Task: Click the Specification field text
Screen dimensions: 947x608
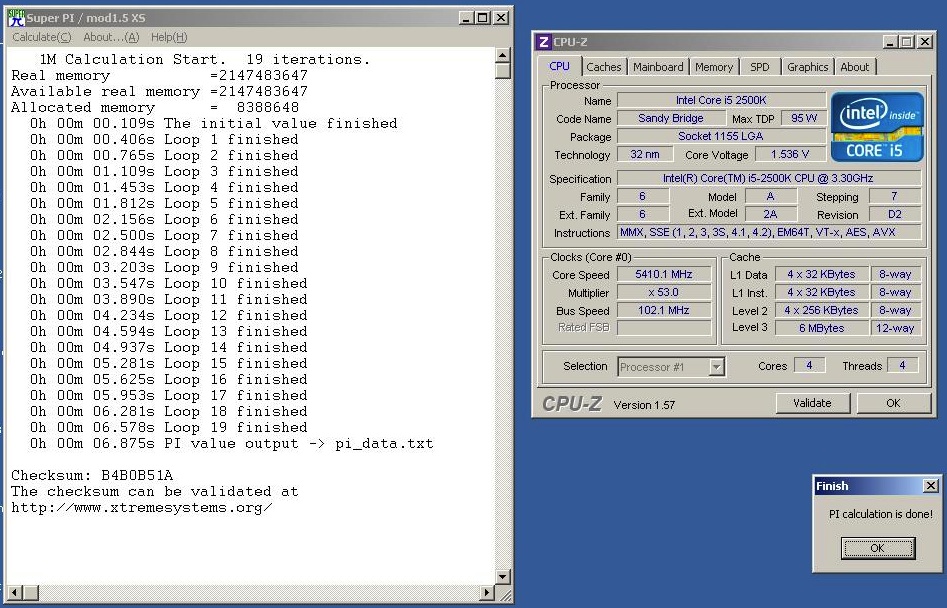Action: point(768,179)
